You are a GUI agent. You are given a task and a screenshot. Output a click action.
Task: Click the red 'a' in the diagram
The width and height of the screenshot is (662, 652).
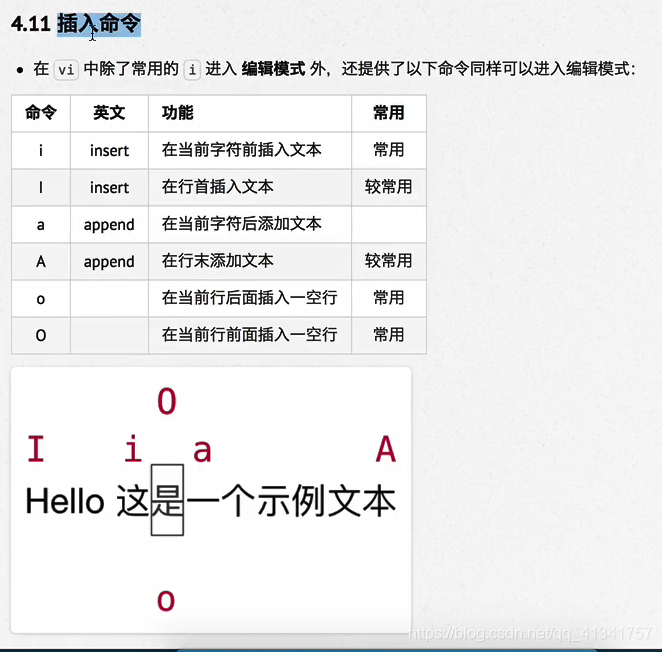tap(202, 451)
